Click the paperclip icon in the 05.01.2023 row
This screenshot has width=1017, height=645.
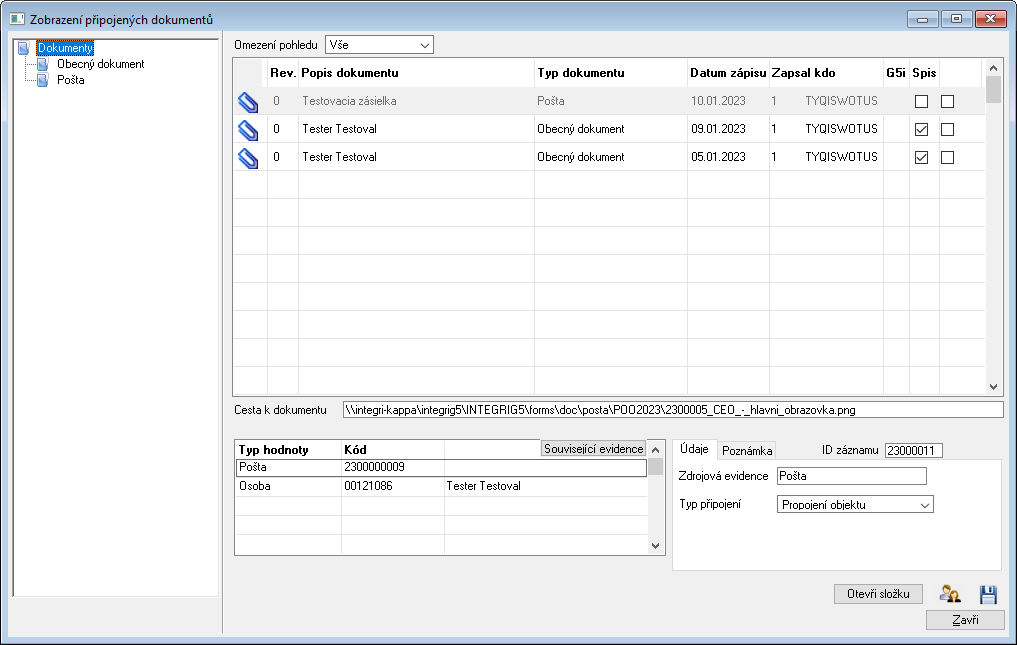click(248, 158)
